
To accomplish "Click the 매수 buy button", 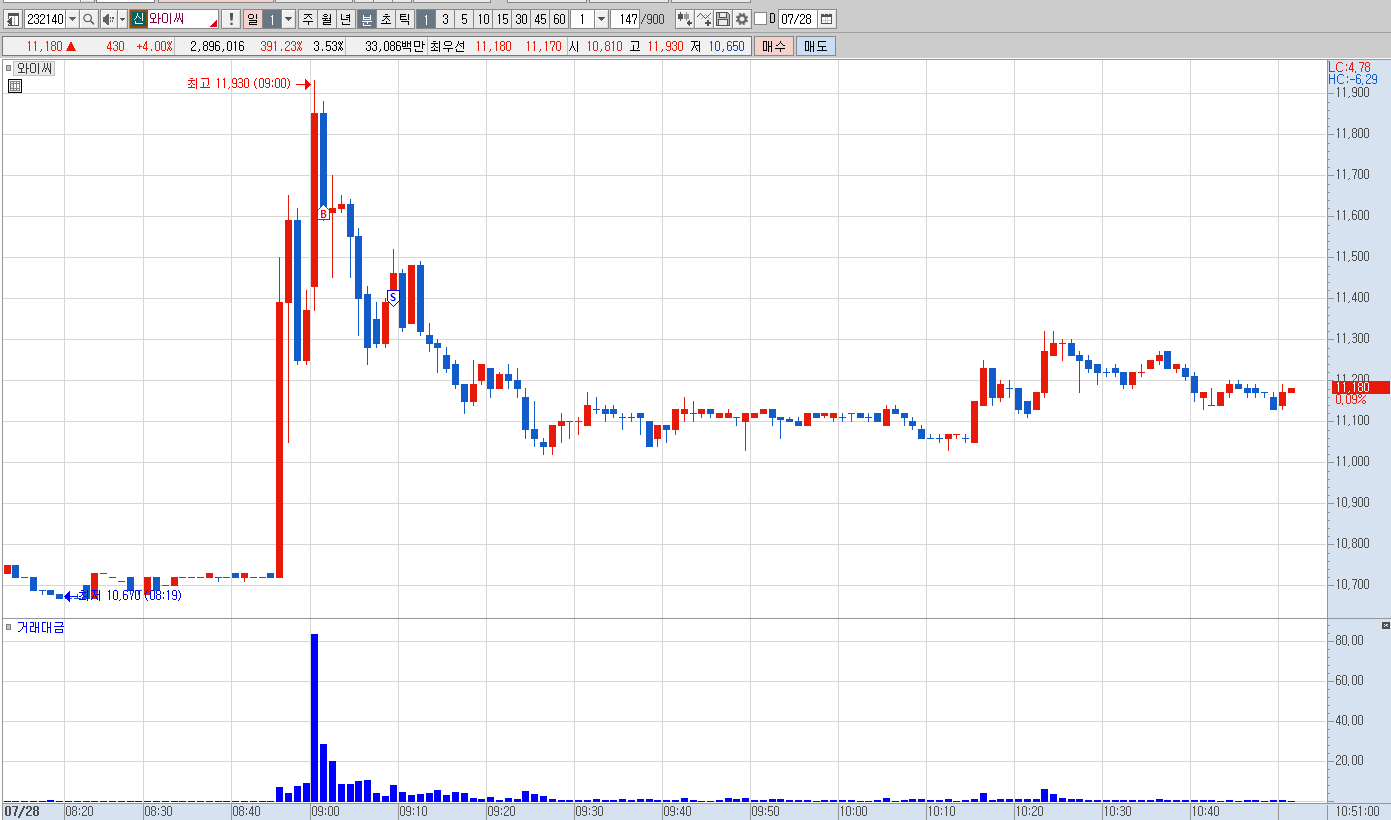I will coord(773,46).
